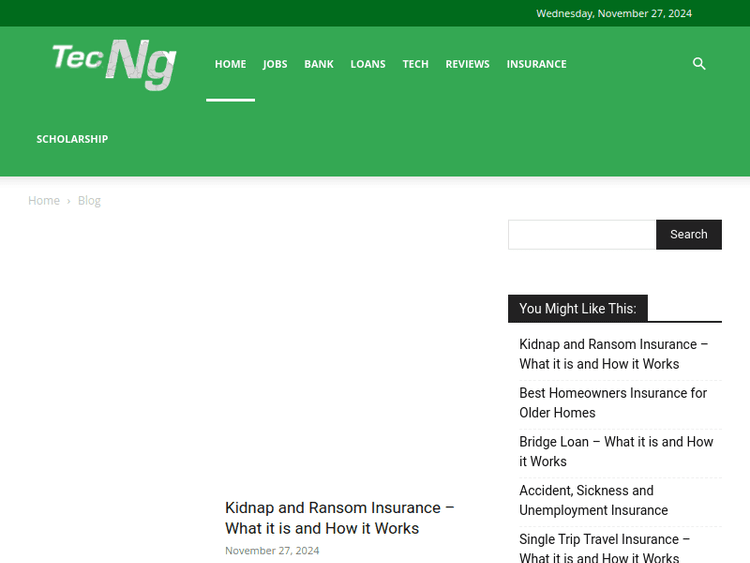Screen dimensions: 750x563
Task: Click the Home breadcrumb link
Action: (x=44, y=200)
